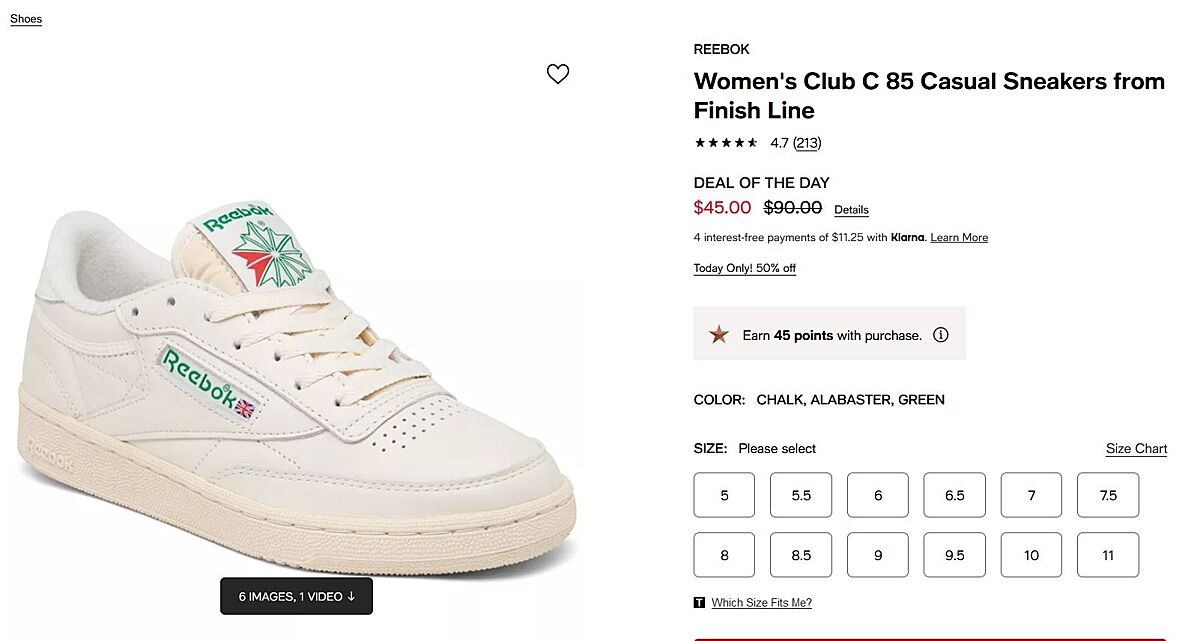The image size is (1200, 641).
Task: Click the Today Only 50% off link
Action: pyautogui.click(x=745, y=268)
